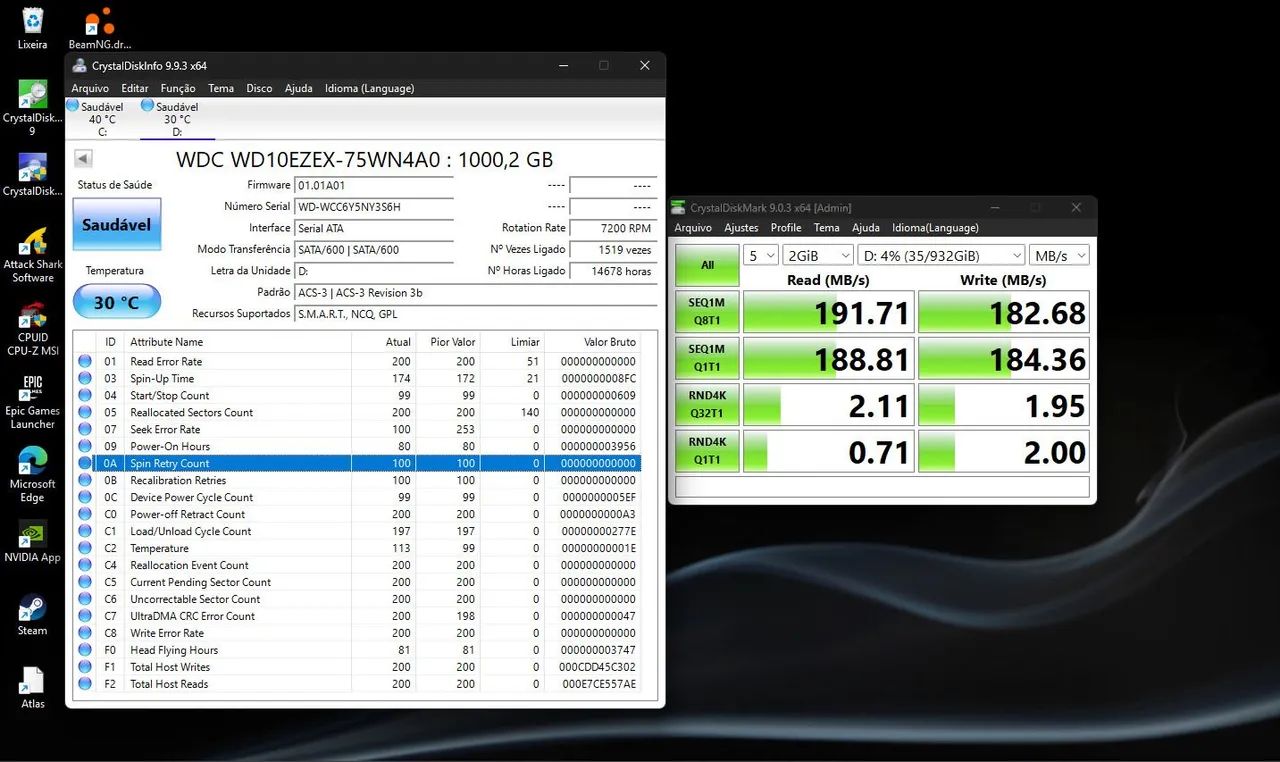Run all benchmarks with the All button

[x=707, y=266]
